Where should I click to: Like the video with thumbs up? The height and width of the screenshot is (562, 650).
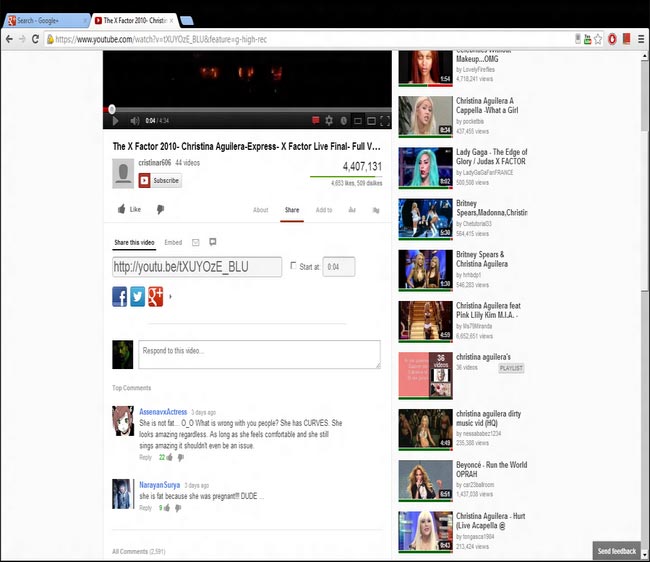pyautogui.click(x=129, y=209)
